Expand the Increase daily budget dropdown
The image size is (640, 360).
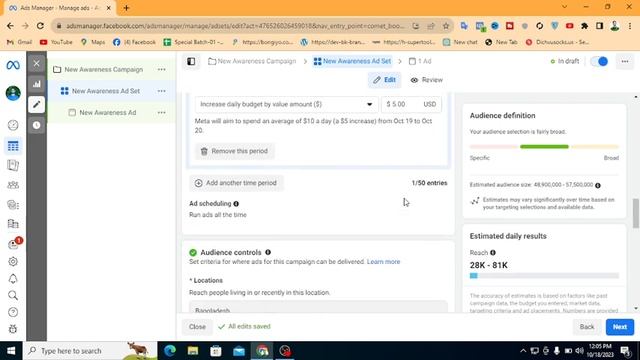(286, 104)
